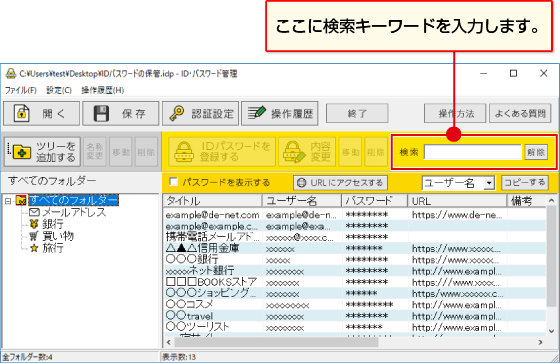Select the xxxxxネット銀行 row
Viewport: 560px width, 364px height.
355,271
